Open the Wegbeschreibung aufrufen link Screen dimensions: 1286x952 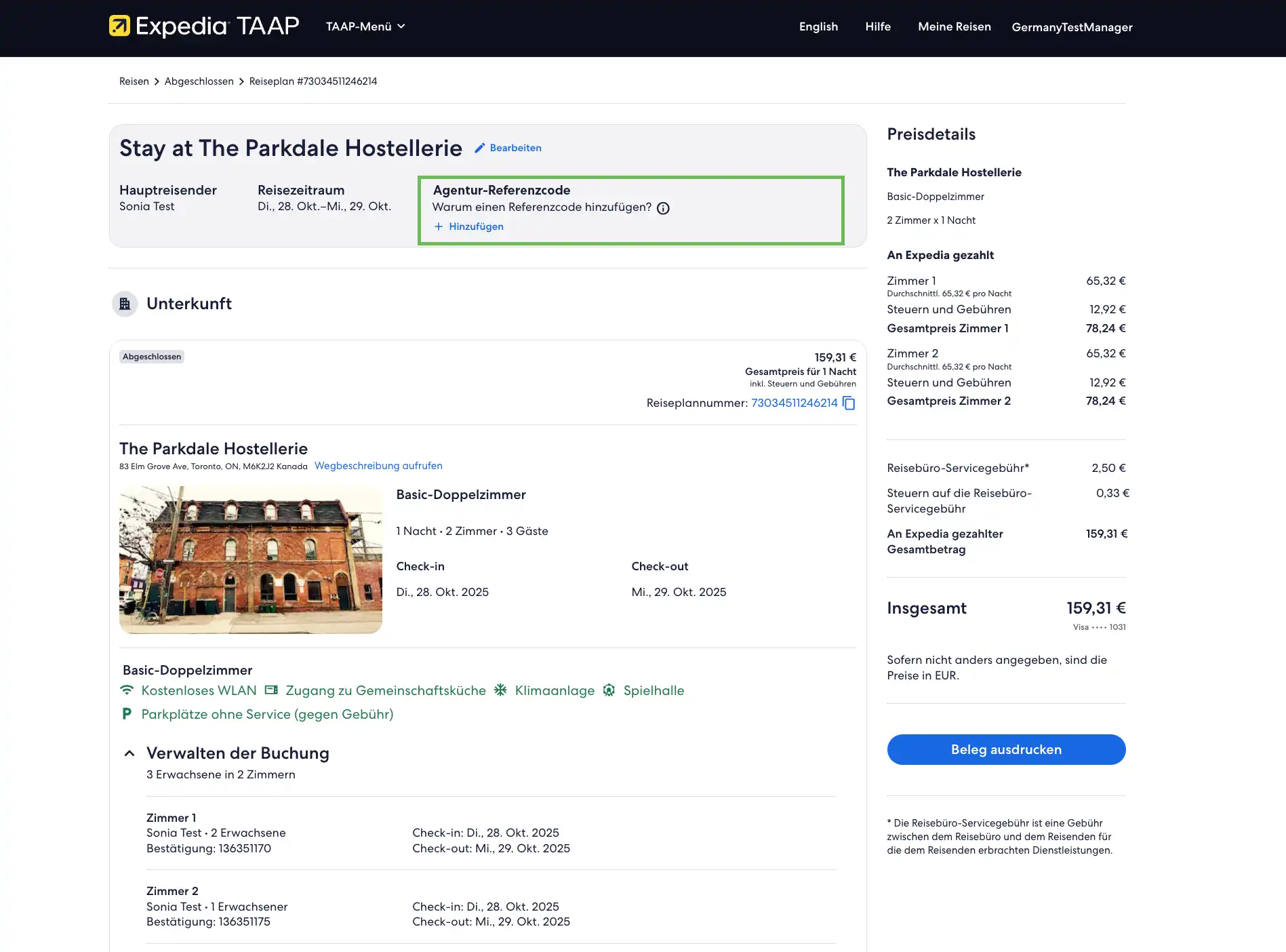tap(378, 466)
